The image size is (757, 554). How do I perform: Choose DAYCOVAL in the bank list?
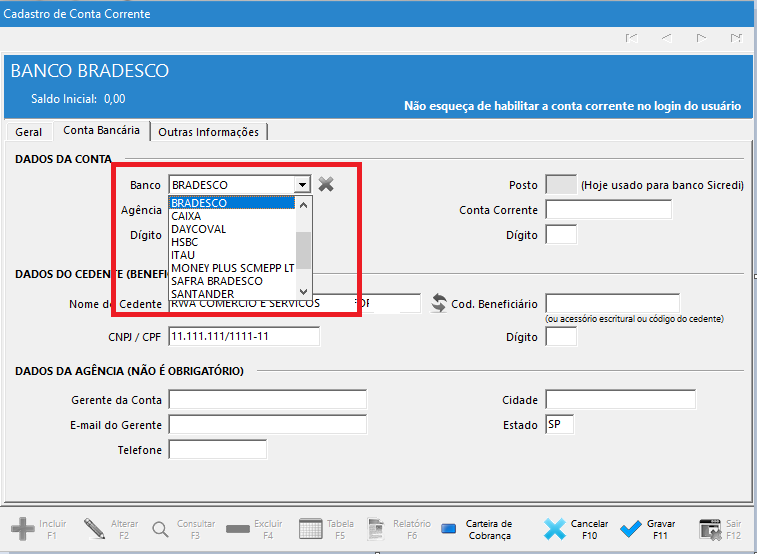coord(232,229)
